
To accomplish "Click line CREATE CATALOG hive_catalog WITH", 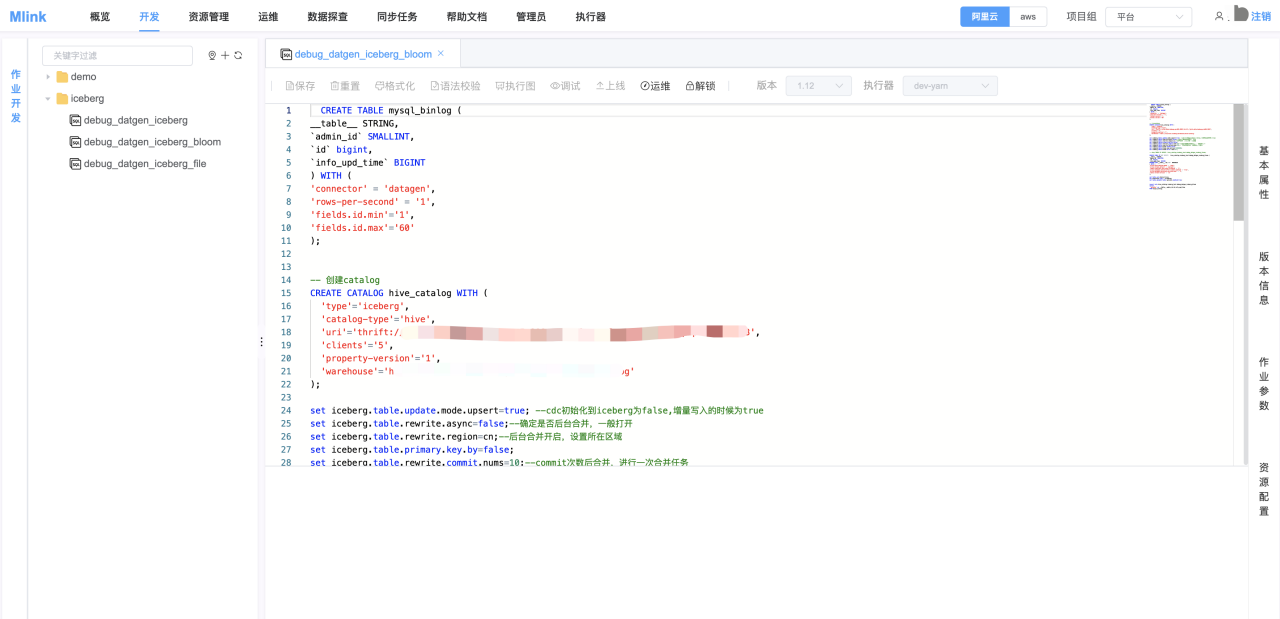I will [399, 293].
